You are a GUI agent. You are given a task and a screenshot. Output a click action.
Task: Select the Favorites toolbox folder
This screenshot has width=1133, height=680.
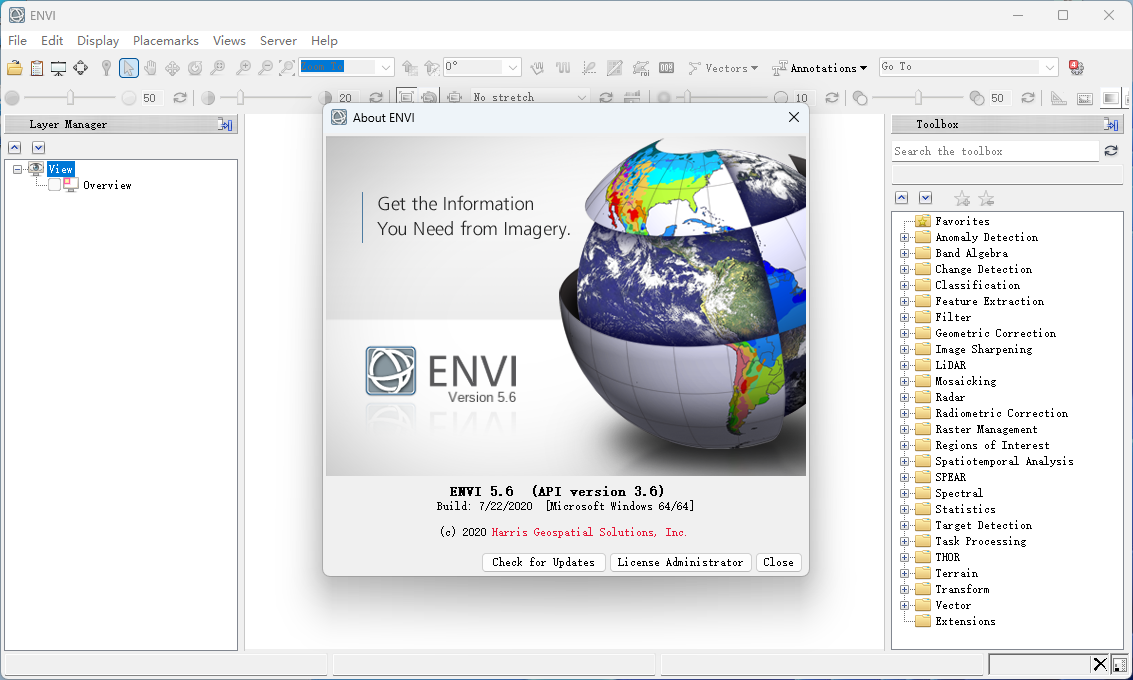click(x=962, y=222)
